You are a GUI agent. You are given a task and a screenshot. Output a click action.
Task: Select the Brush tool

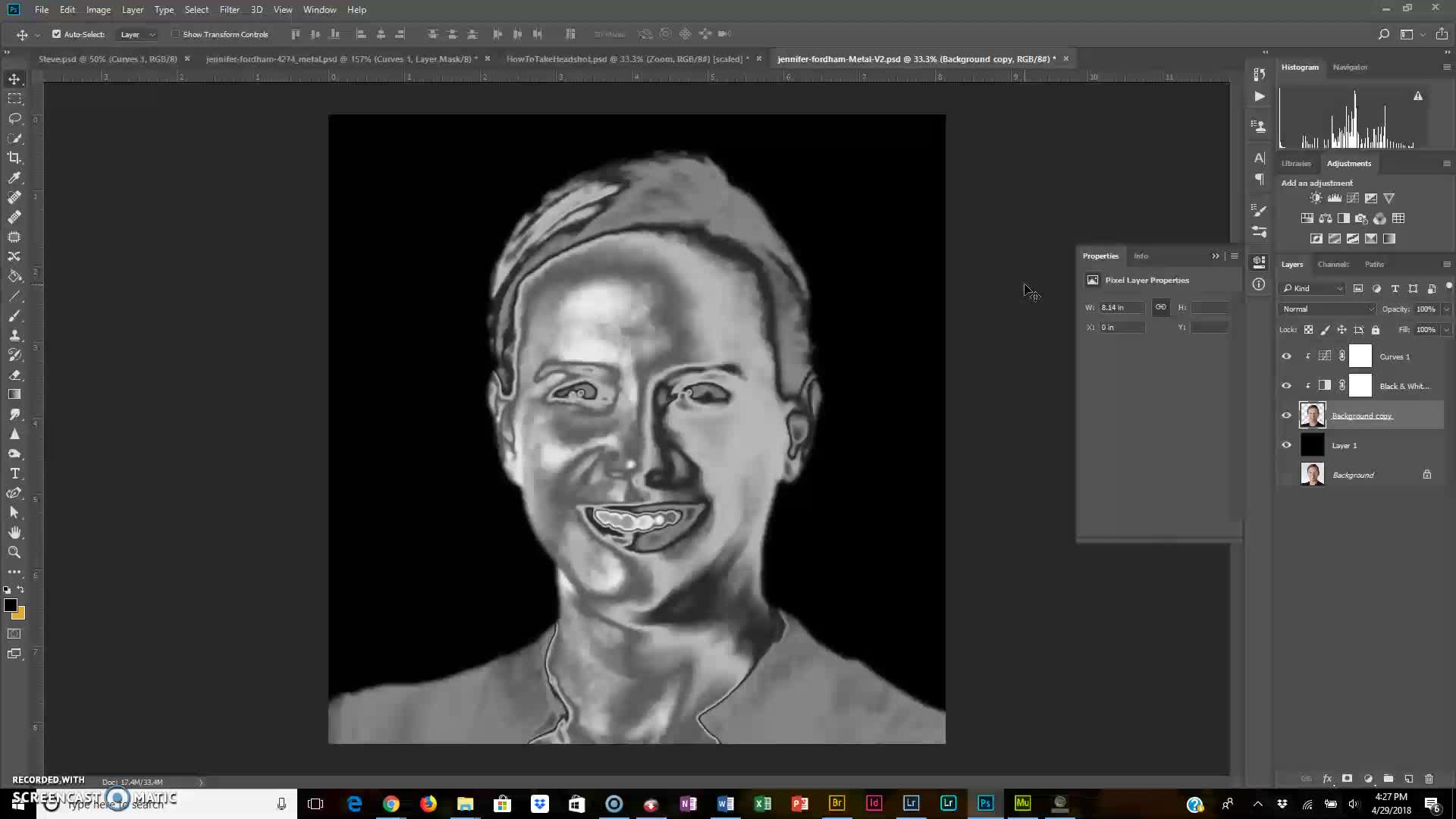pyautogui.click(x=14, y=315)
